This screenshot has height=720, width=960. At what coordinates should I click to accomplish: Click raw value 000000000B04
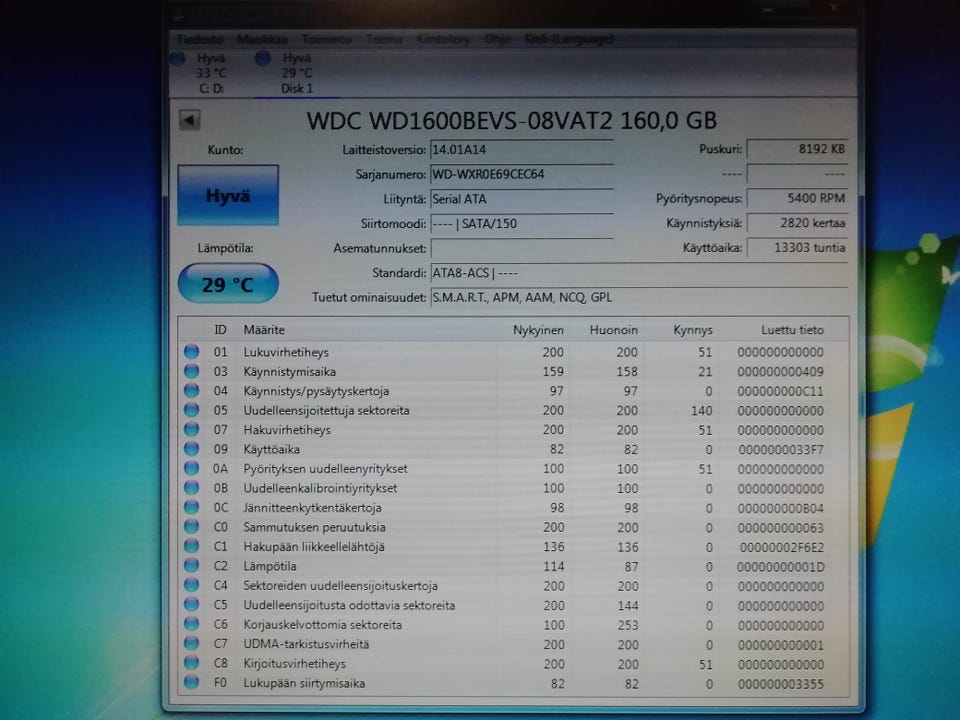click(x=781, y=508)
